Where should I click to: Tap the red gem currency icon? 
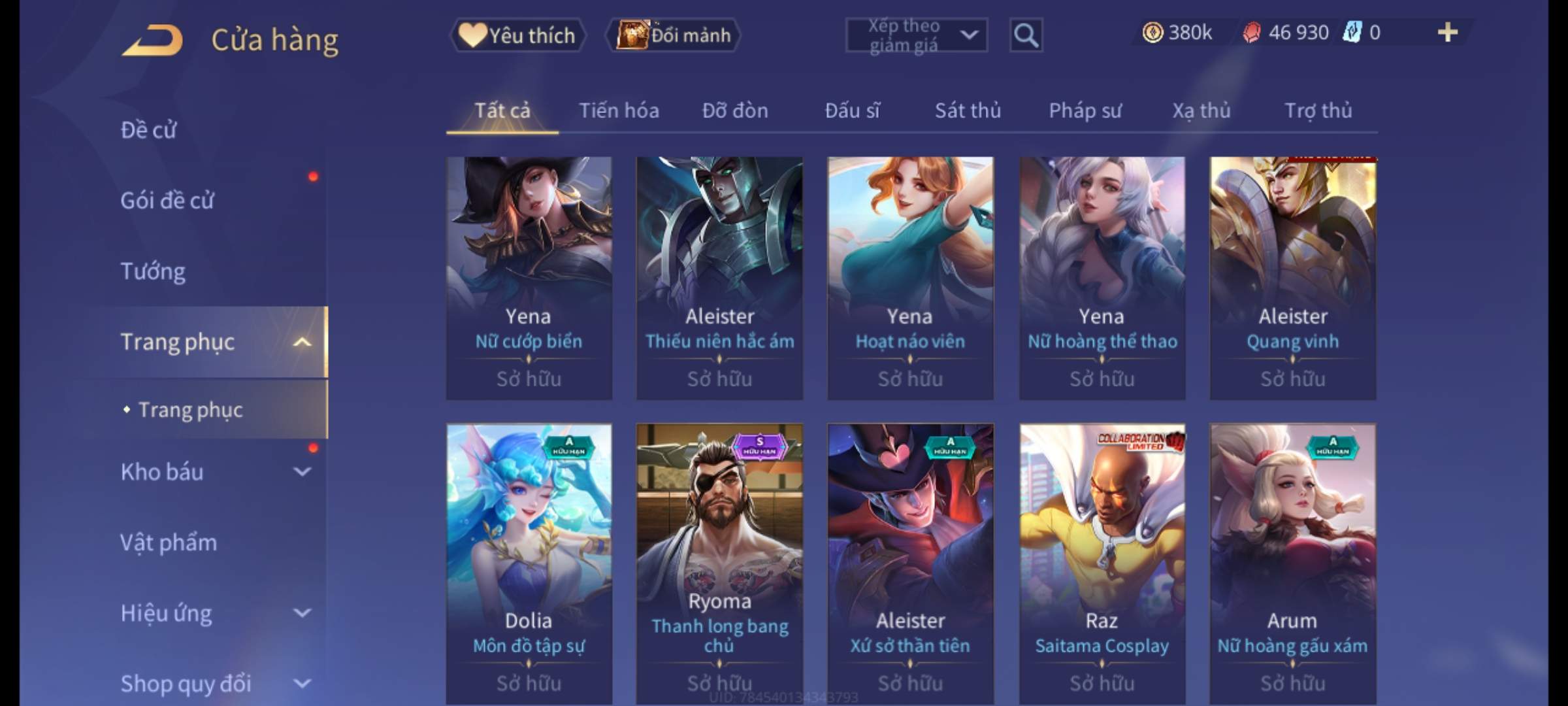point(1252,33)
